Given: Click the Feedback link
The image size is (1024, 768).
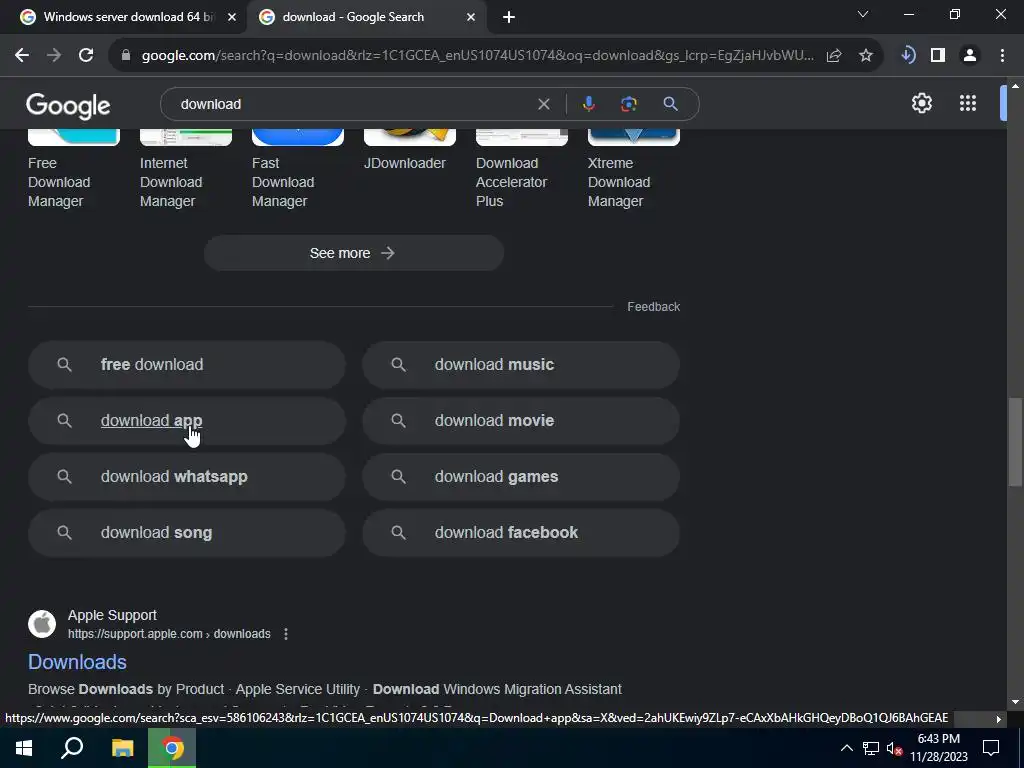Looking at the screenshot, I should pyautogui.click(x=653, y=306).
